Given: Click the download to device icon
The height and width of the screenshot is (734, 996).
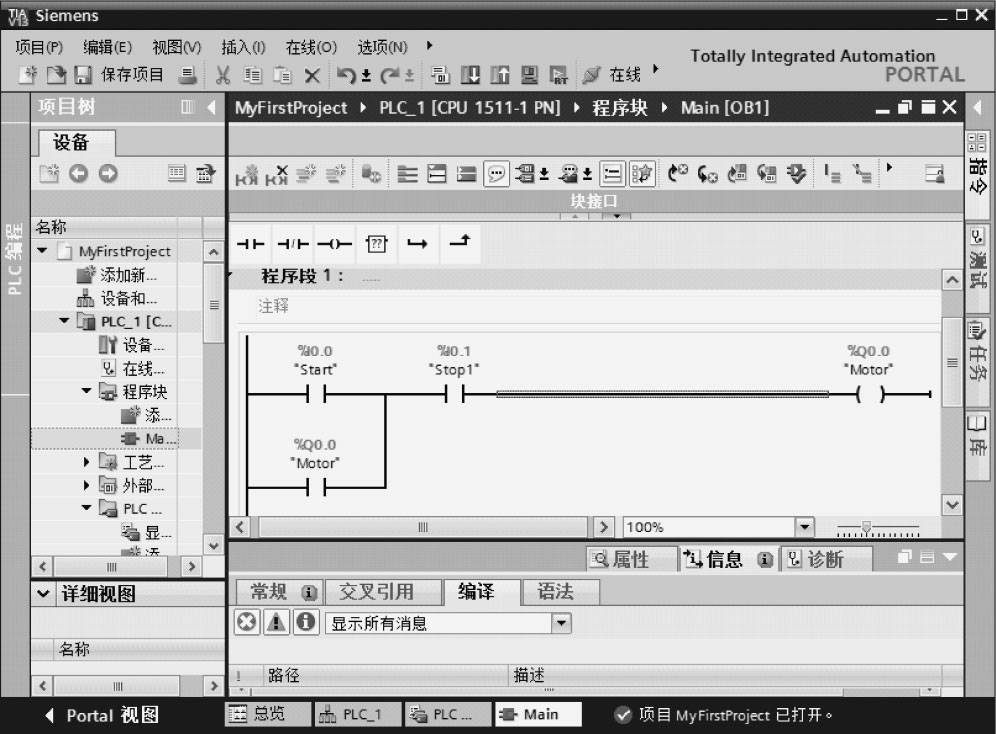Looking at the screenshot, I should click(x=470, y=76).
